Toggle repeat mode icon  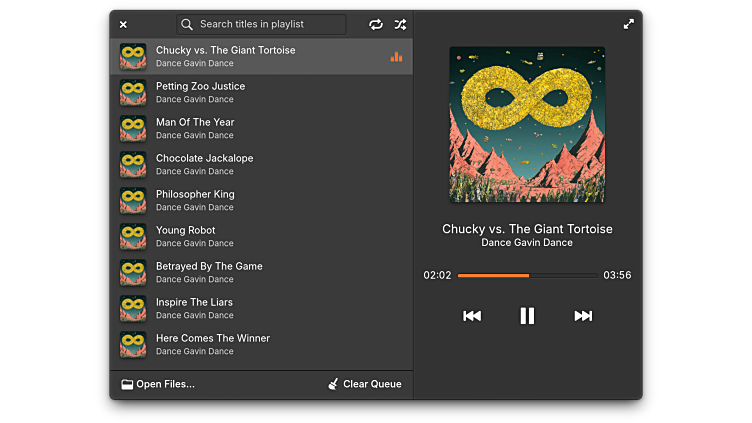coord(376,24)
